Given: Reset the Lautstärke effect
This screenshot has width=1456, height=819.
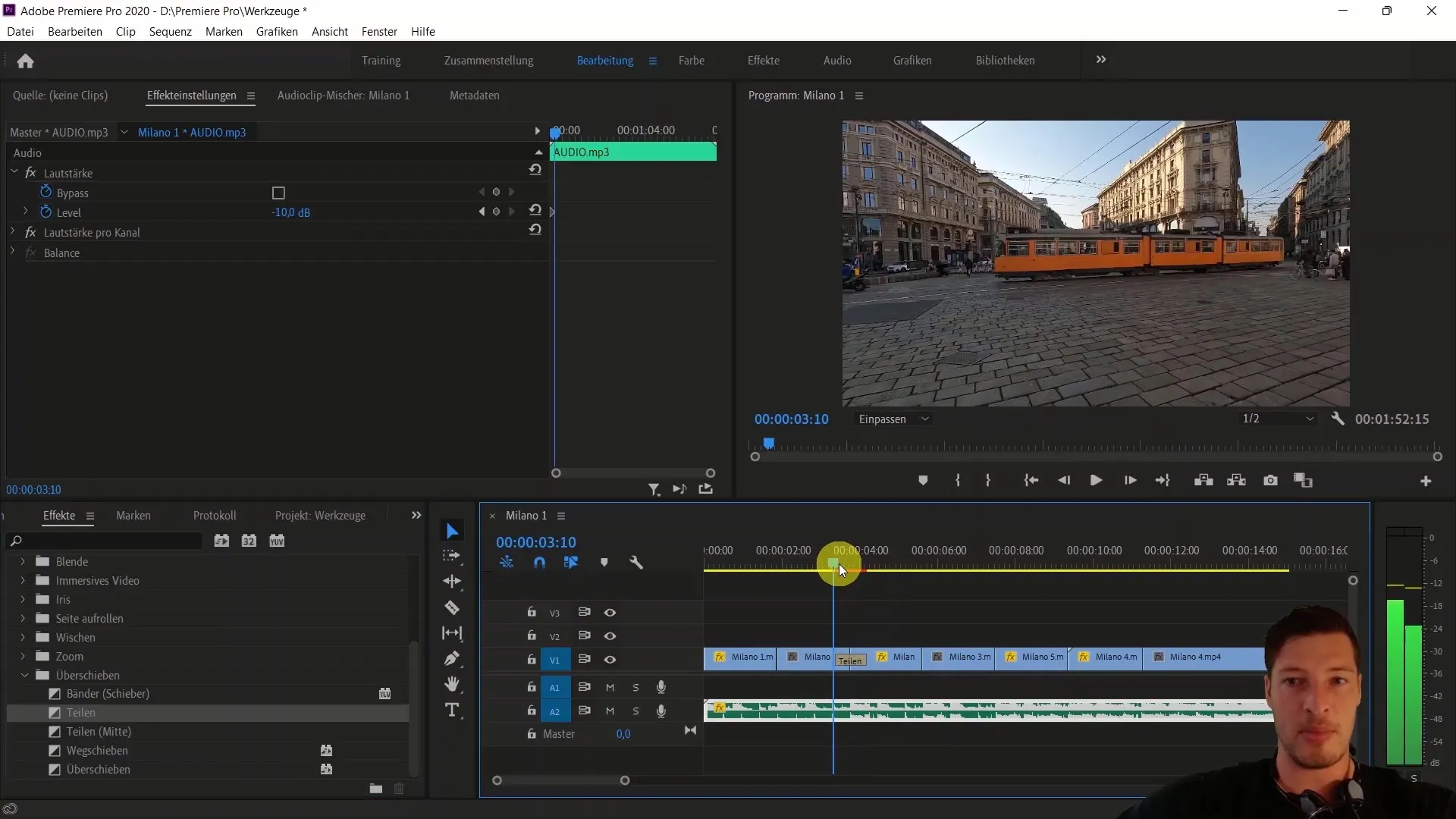Looking at the screenshot, I should (x=535, y=170).
